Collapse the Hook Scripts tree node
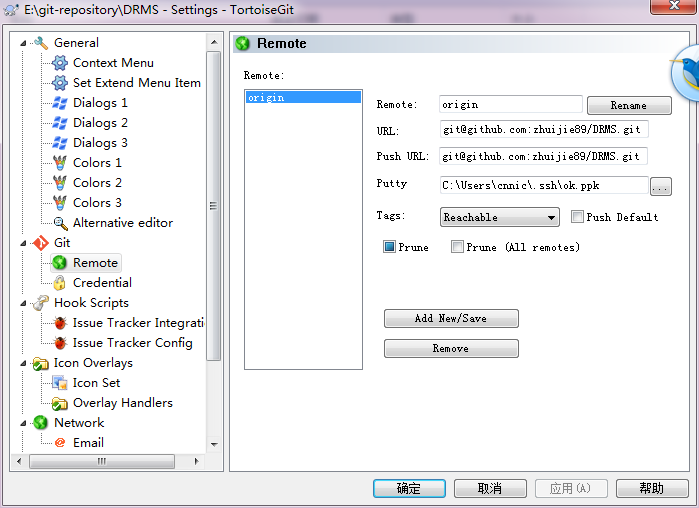Screen dimensions: 699x508 point(23,303)
